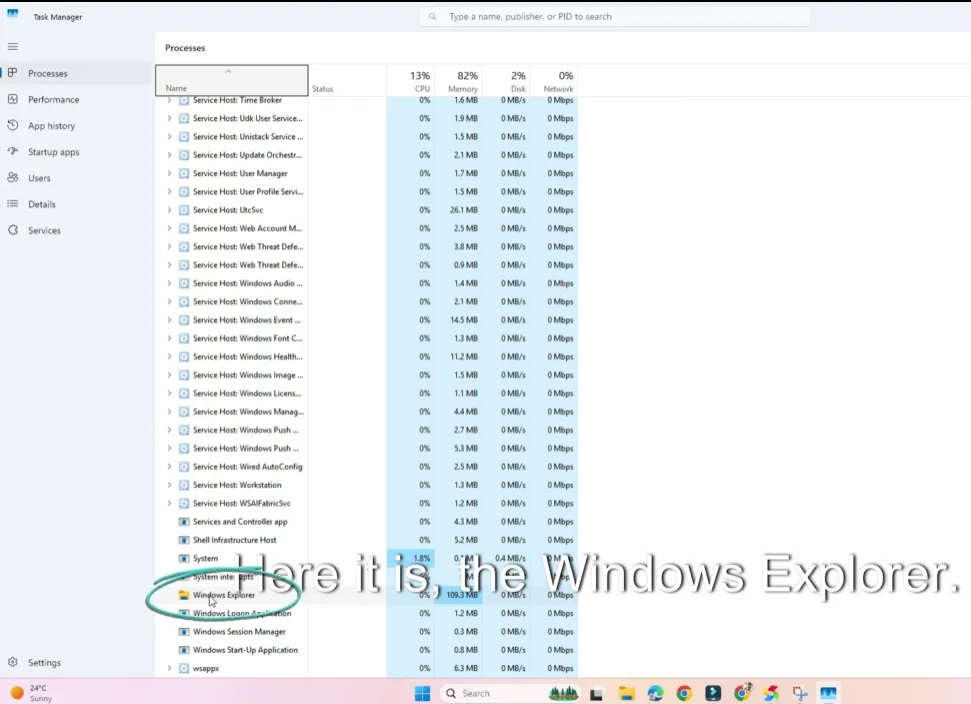Image resolution: width=971 pixels, height=704 pixels.
Task: Expand Service Host: User Profile Service
Action: [169, 191]
